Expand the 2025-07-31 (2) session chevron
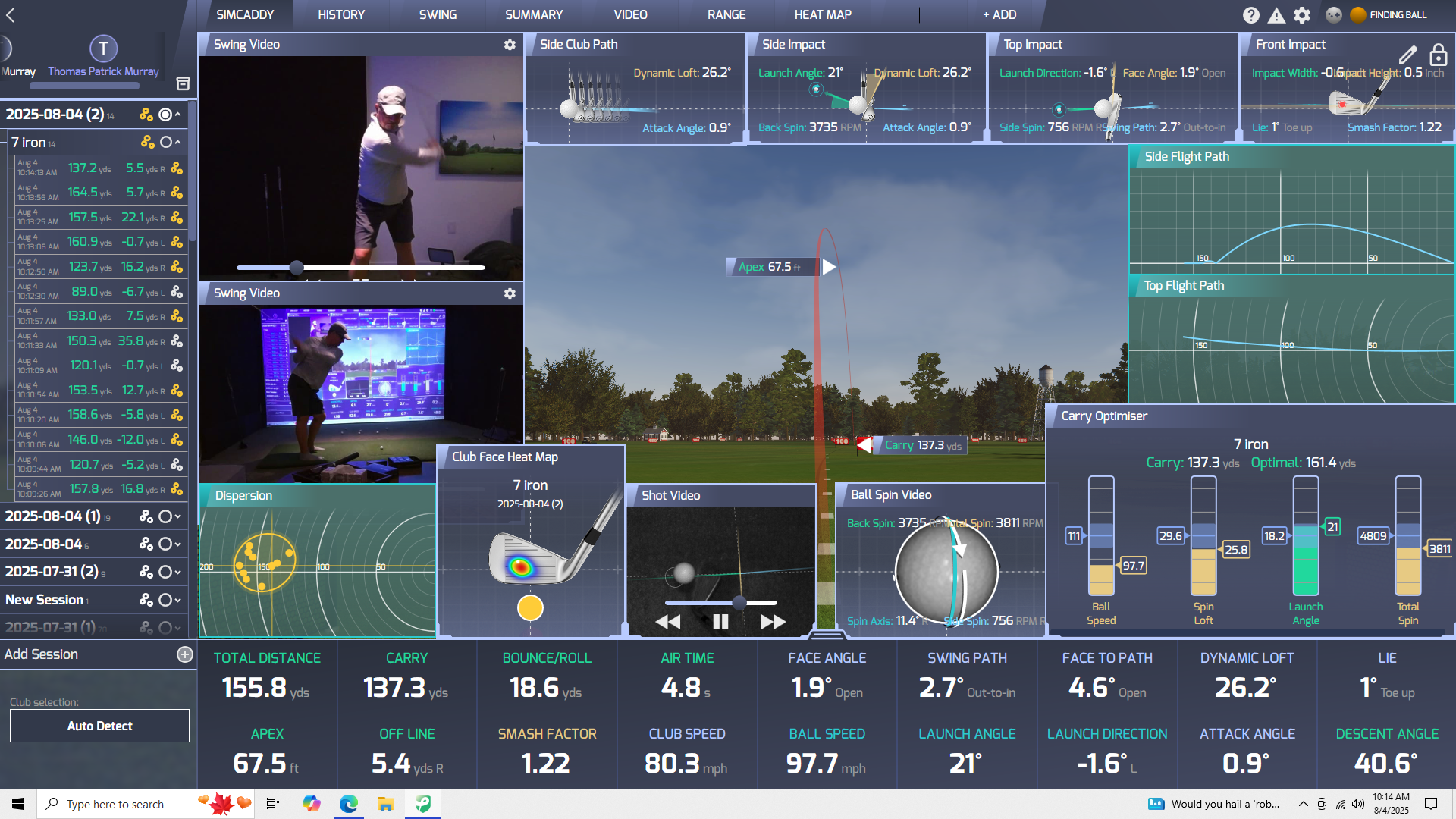1456x819 pixels. pos(178,572)
